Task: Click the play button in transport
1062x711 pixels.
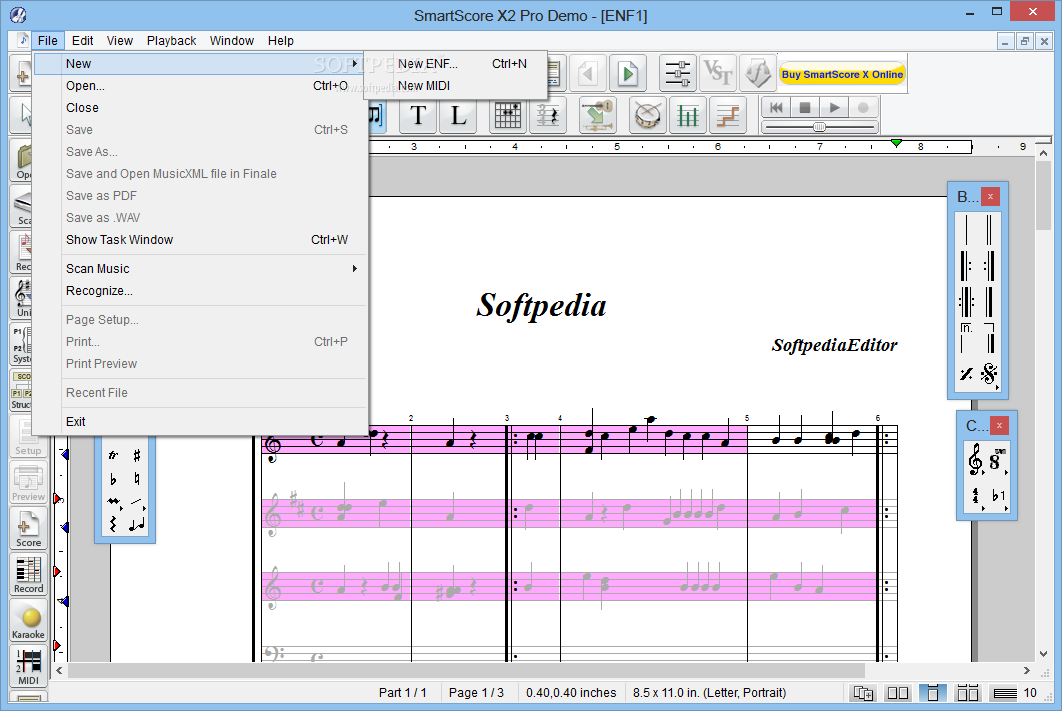Action: point(834,108)
